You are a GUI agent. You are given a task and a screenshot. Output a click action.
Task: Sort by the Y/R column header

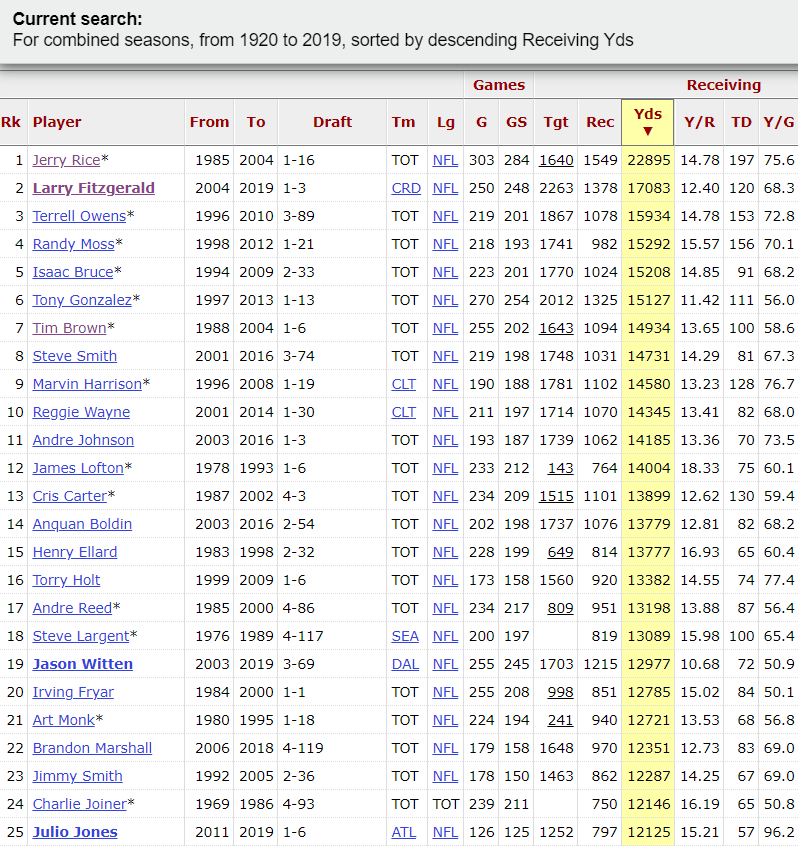[x=700, y=122]
